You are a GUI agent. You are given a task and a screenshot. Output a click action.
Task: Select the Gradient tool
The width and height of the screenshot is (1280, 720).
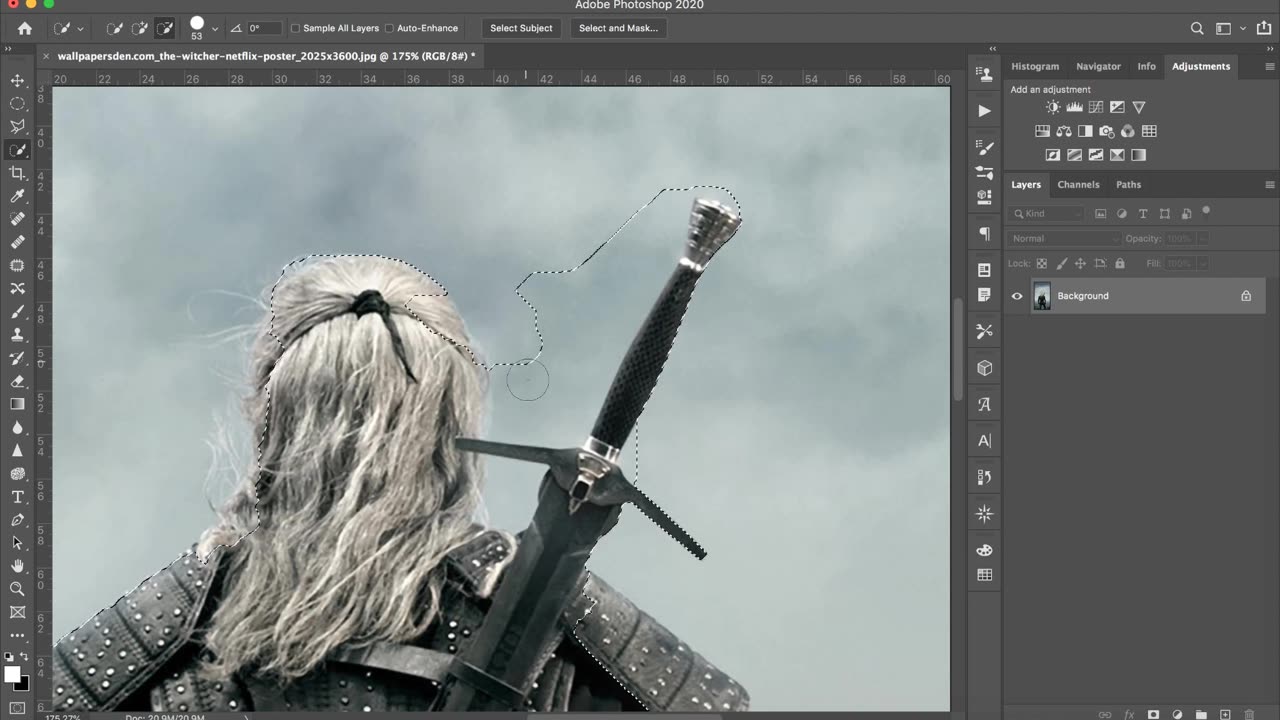[x=17, y=404]
